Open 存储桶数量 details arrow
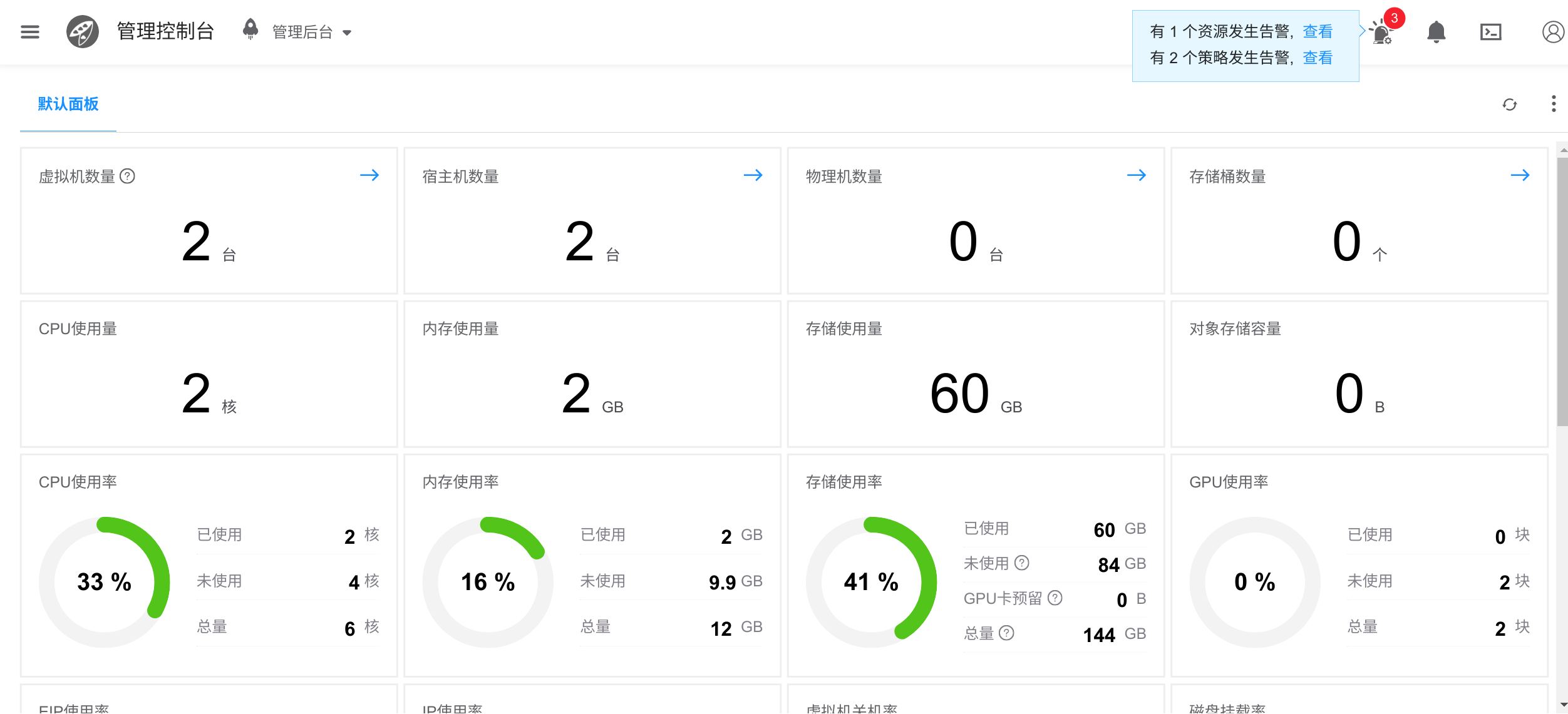Viewport: 1568px width, 714px height. tap(1520, 176)
